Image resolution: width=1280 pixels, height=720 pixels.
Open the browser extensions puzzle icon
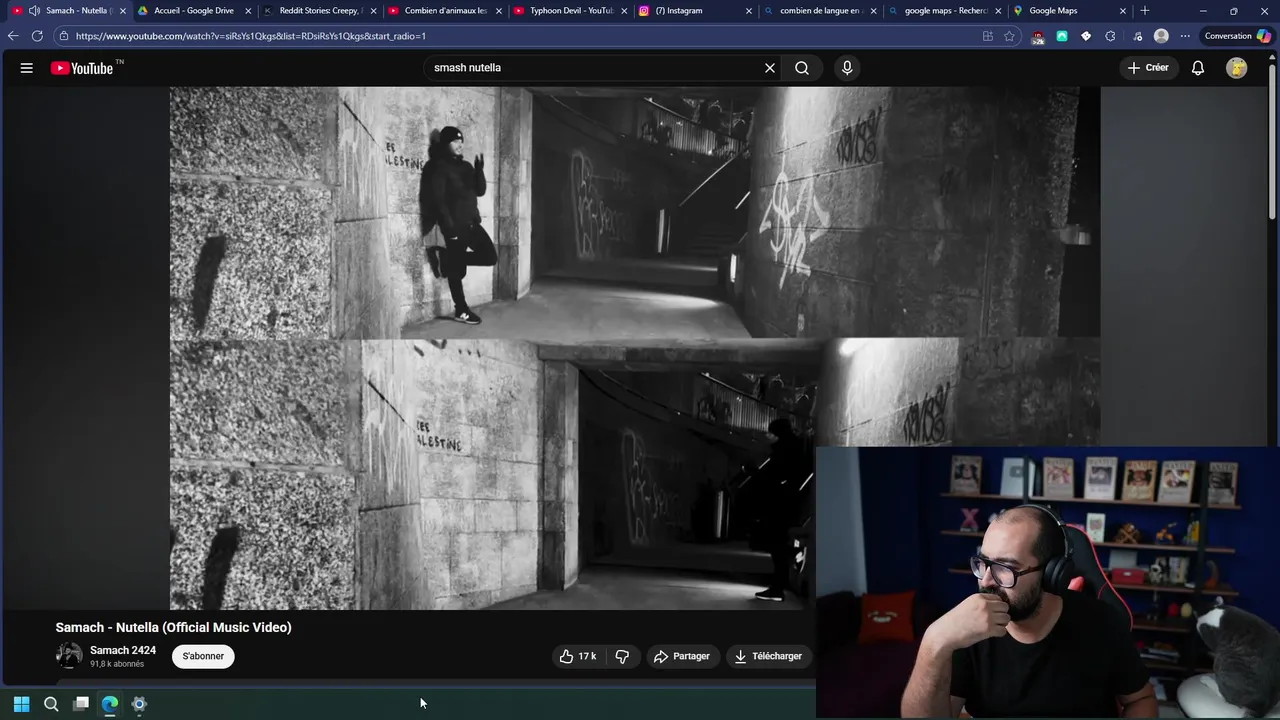[1110, 36]
